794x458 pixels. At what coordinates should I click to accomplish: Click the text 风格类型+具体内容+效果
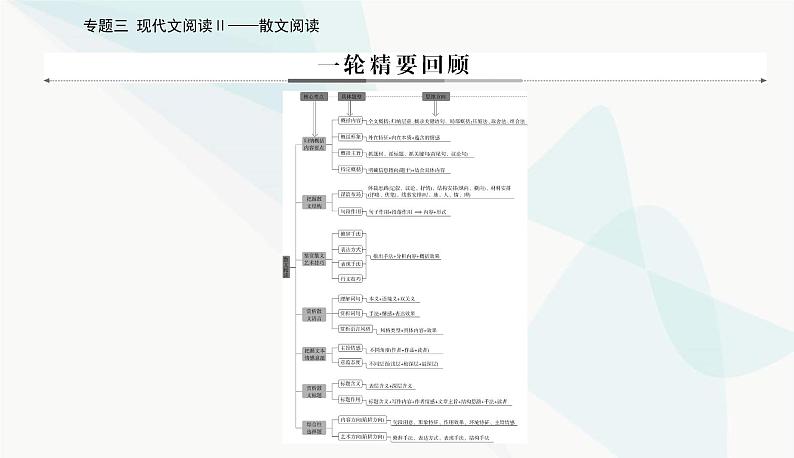pos(408,330)
